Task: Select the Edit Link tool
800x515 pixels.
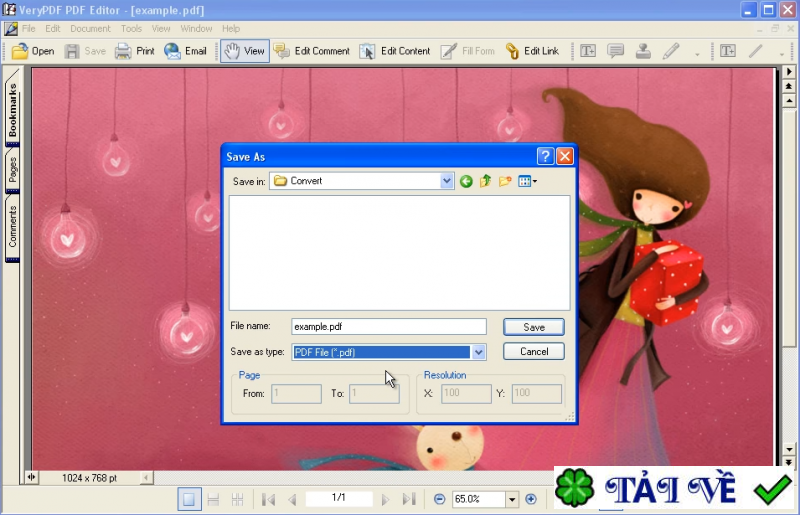Action: tap(532, 51)
